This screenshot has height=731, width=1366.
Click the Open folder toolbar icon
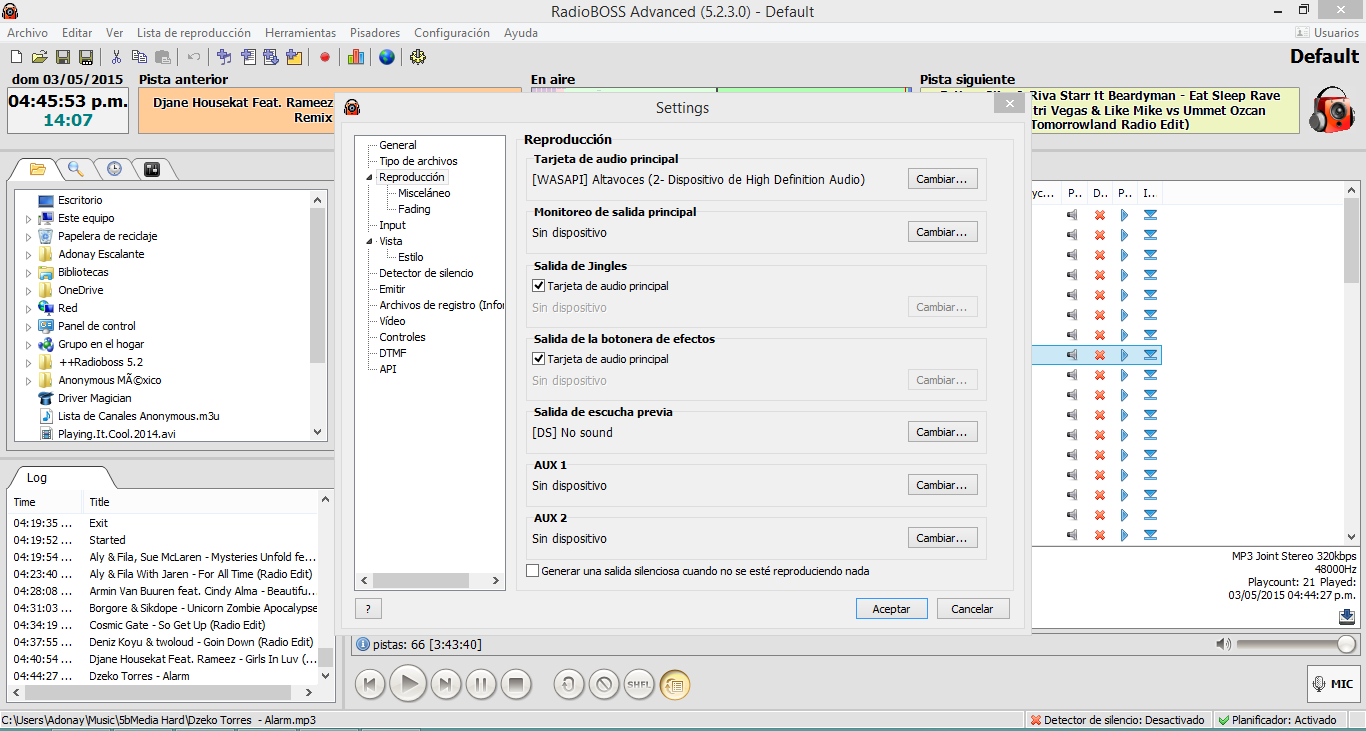pyautogui.click(x=39, y=57)
